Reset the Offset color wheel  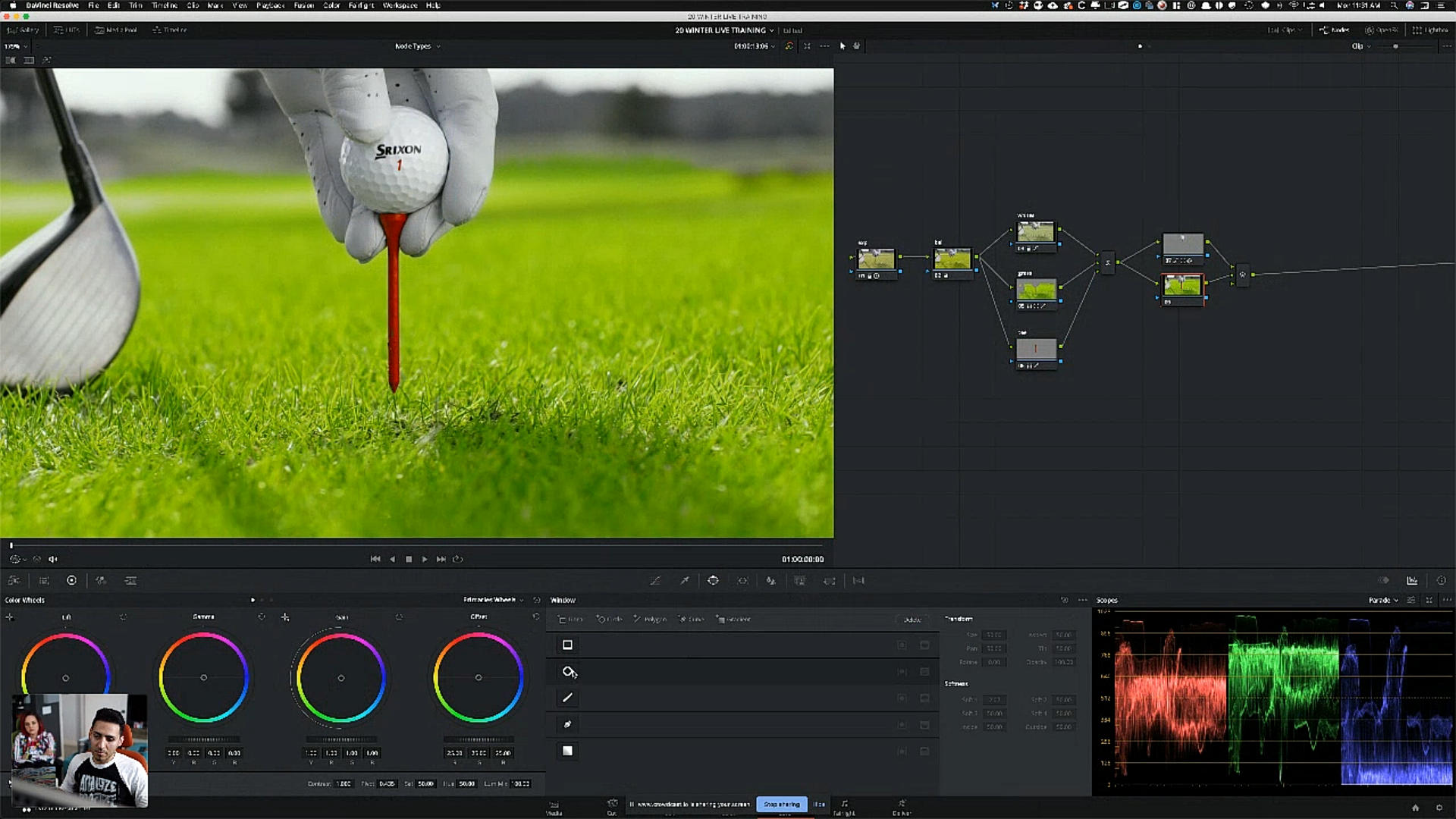coord(536,617)
